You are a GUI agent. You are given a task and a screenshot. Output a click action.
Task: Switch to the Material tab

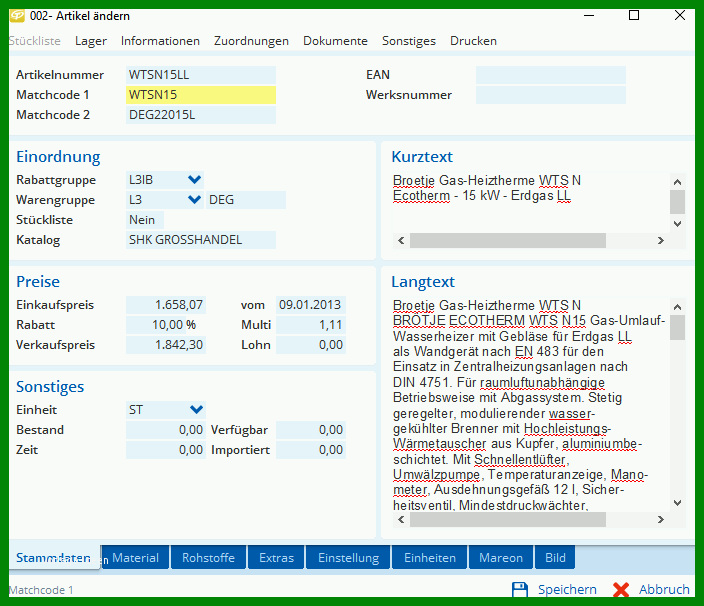point(136,558)
